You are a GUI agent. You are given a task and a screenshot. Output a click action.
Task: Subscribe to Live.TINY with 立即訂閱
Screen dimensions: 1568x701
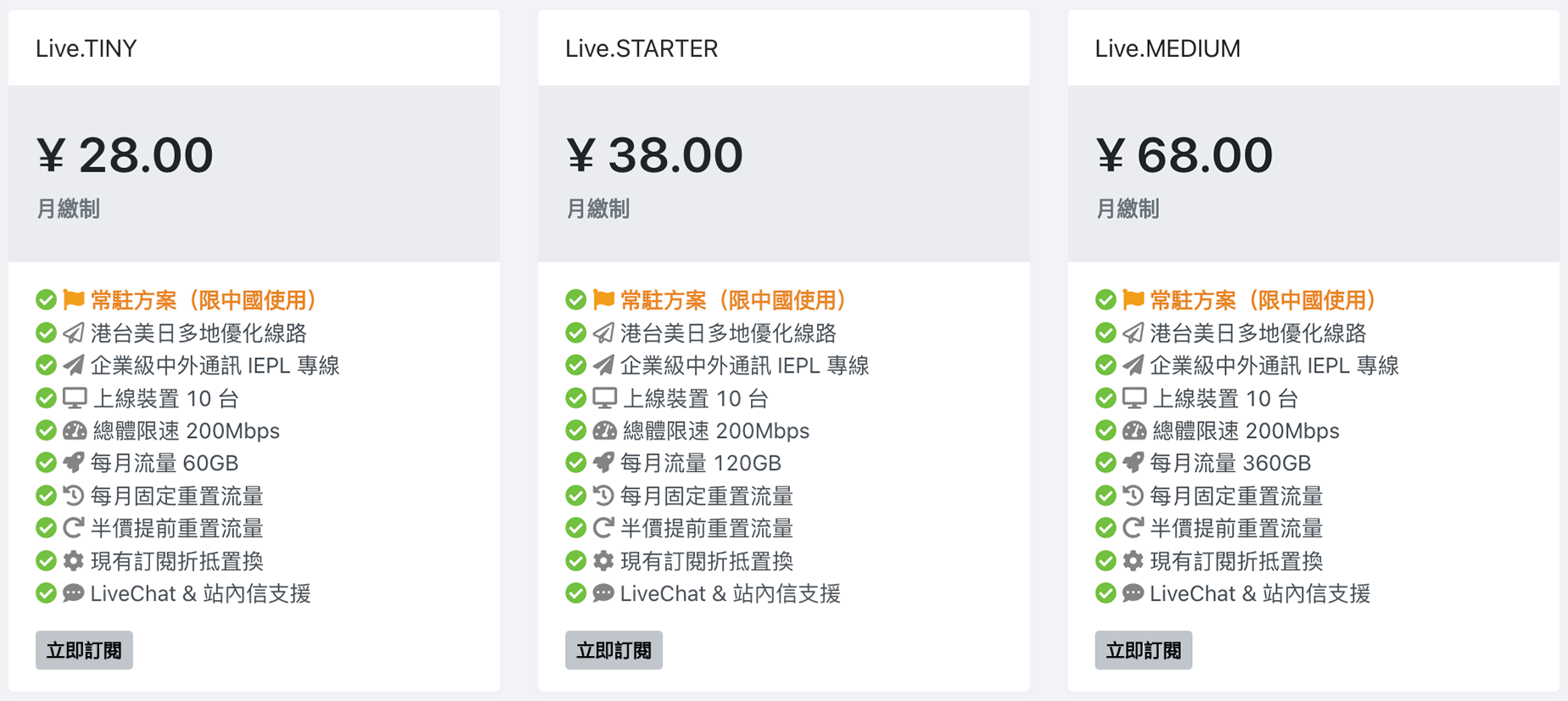[84, 650]
